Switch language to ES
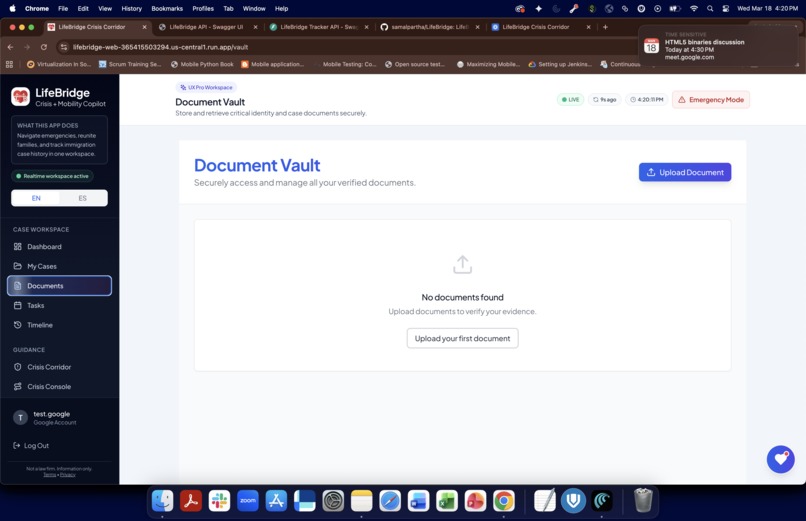The height and width of the screenshot is (521, 806). pos(83,198)
